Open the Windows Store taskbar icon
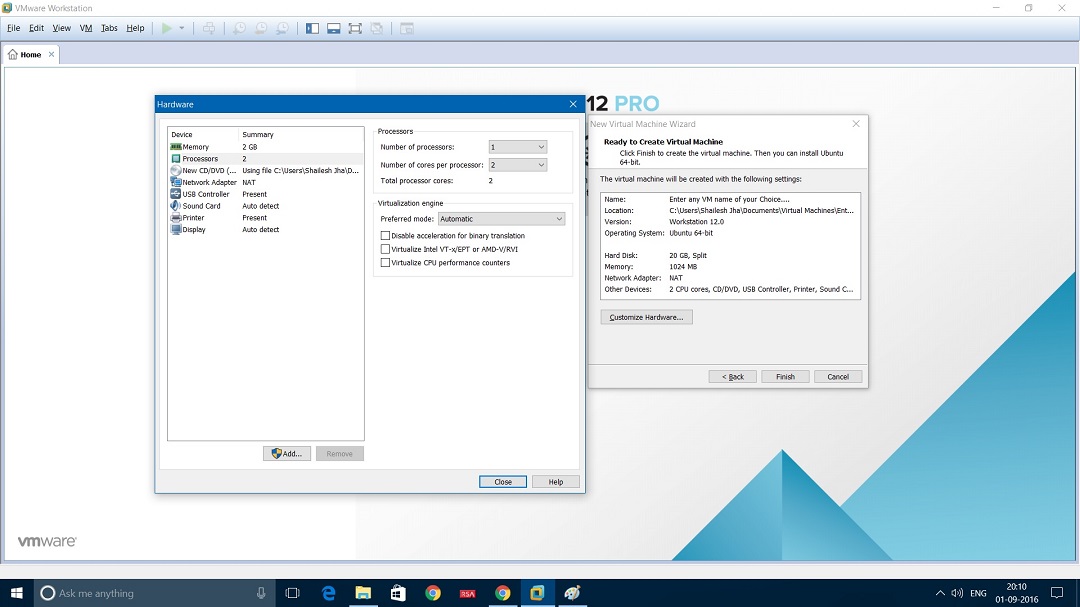Image resolution: width=1080 pixels, height=607 pixels. click(398, 593)
